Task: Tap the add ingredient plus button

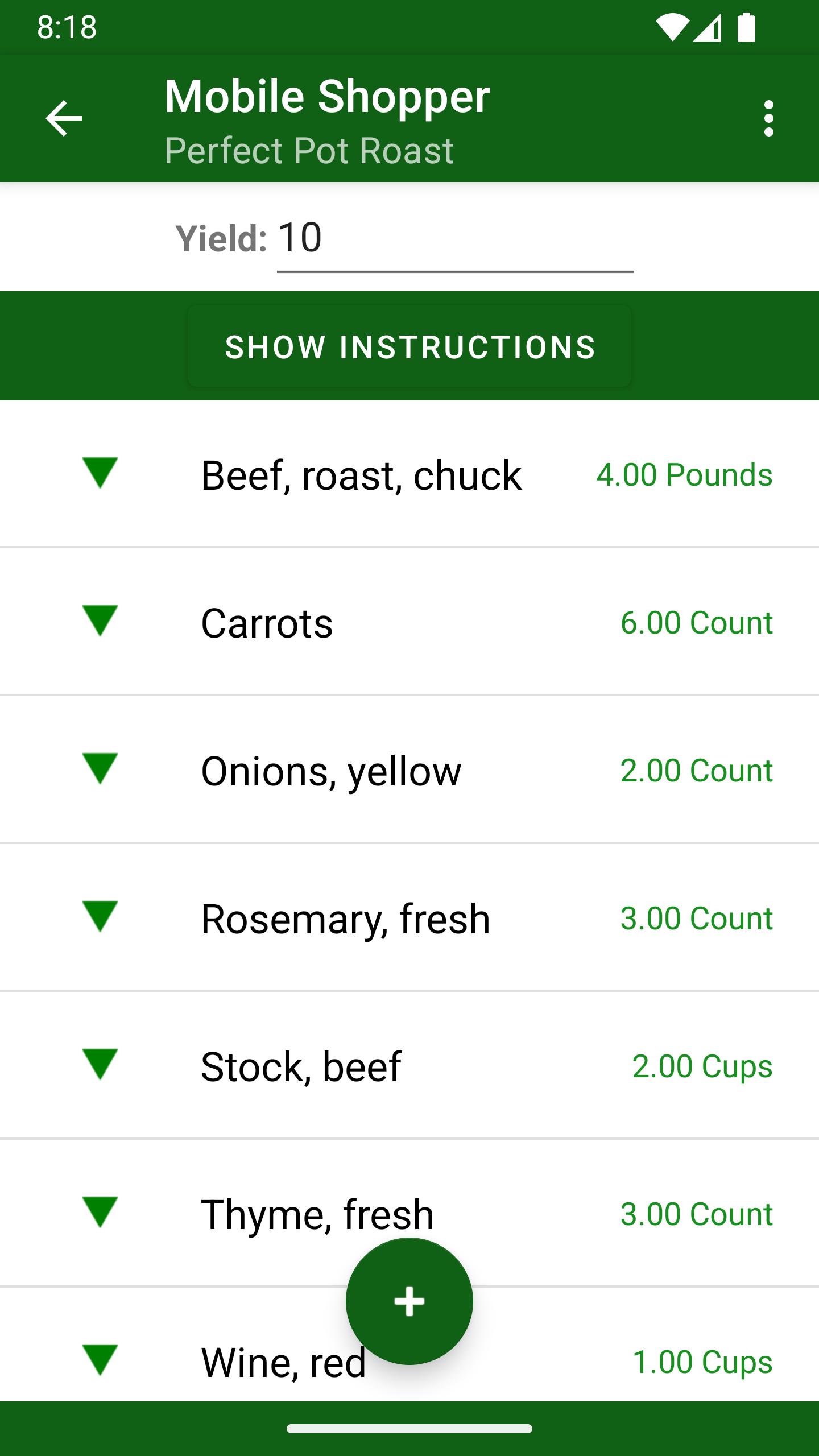Action: point(409,1301)
